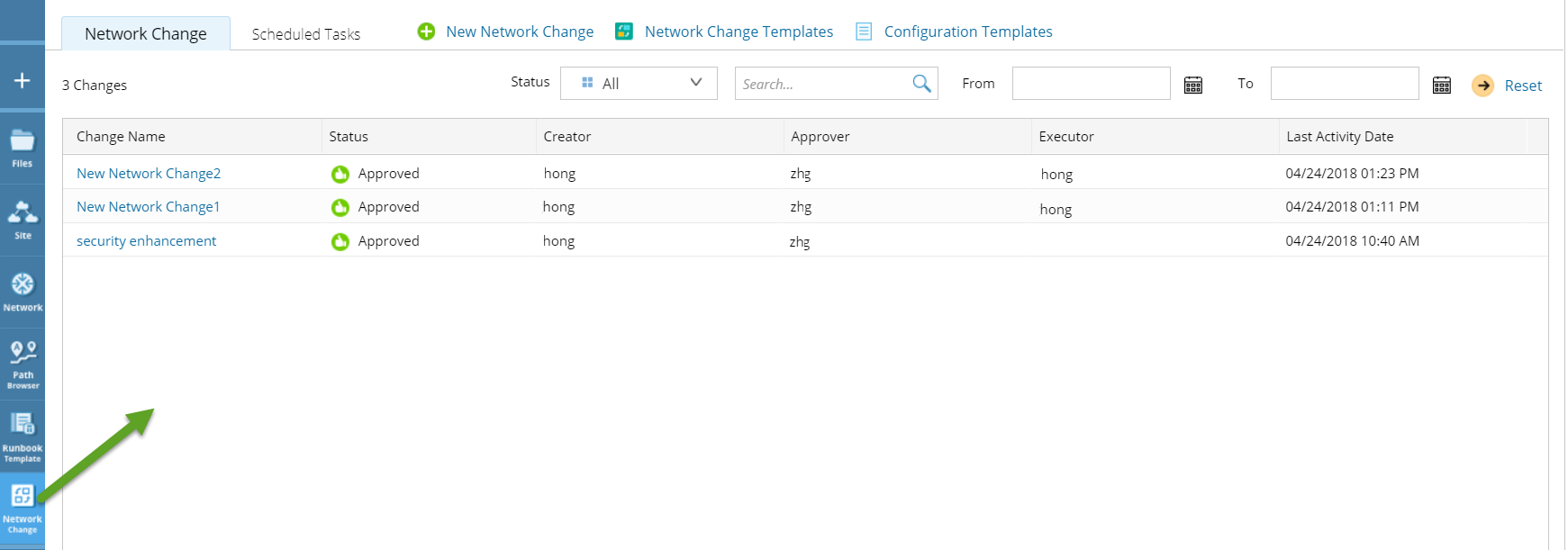Click the plus icon in the sidebar
Image resolution: width=1568 pixels, height=550 pixels.
coord(23,80)
